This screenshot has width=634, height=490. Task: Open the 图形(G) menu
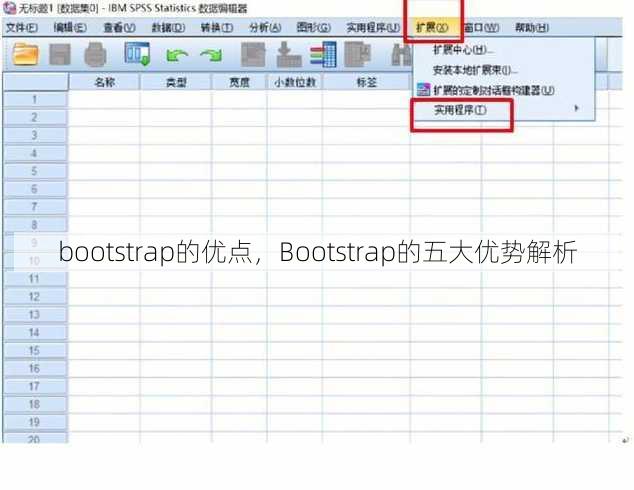click(314, 27)
